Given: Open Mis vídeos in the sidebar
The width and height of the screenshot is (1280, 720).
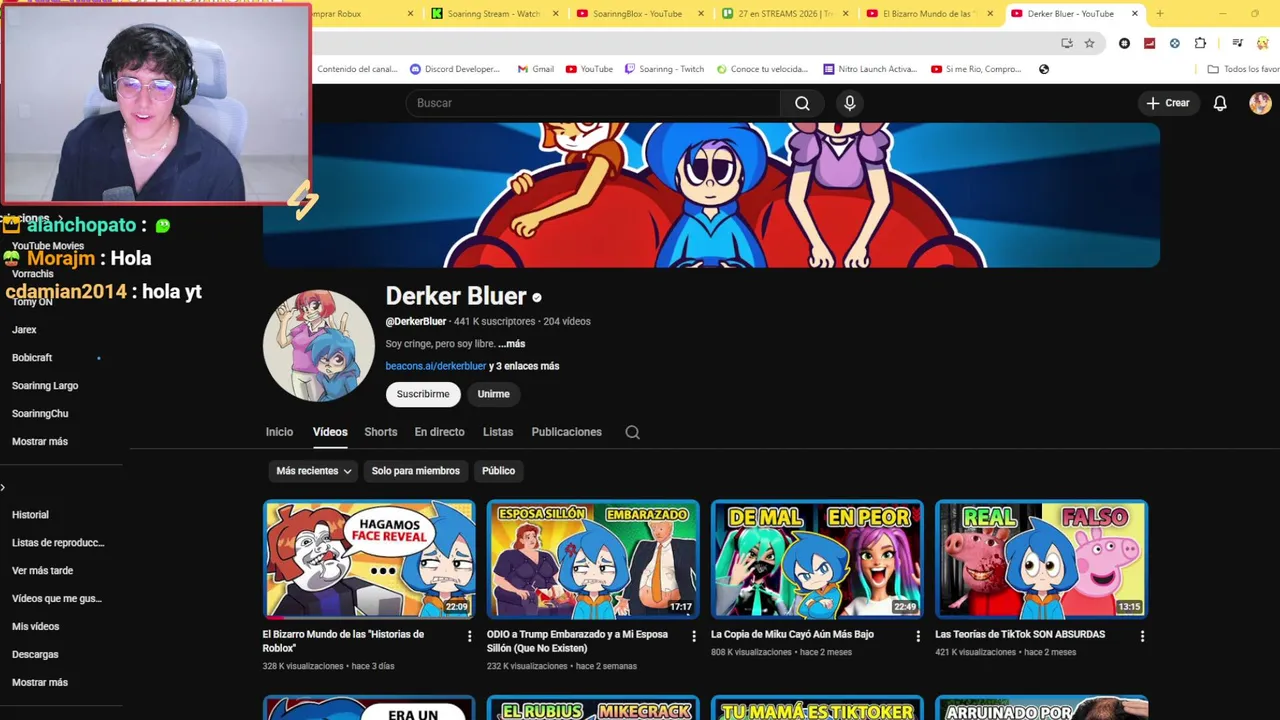Looking at the screenshot, I should coord(36,627).
